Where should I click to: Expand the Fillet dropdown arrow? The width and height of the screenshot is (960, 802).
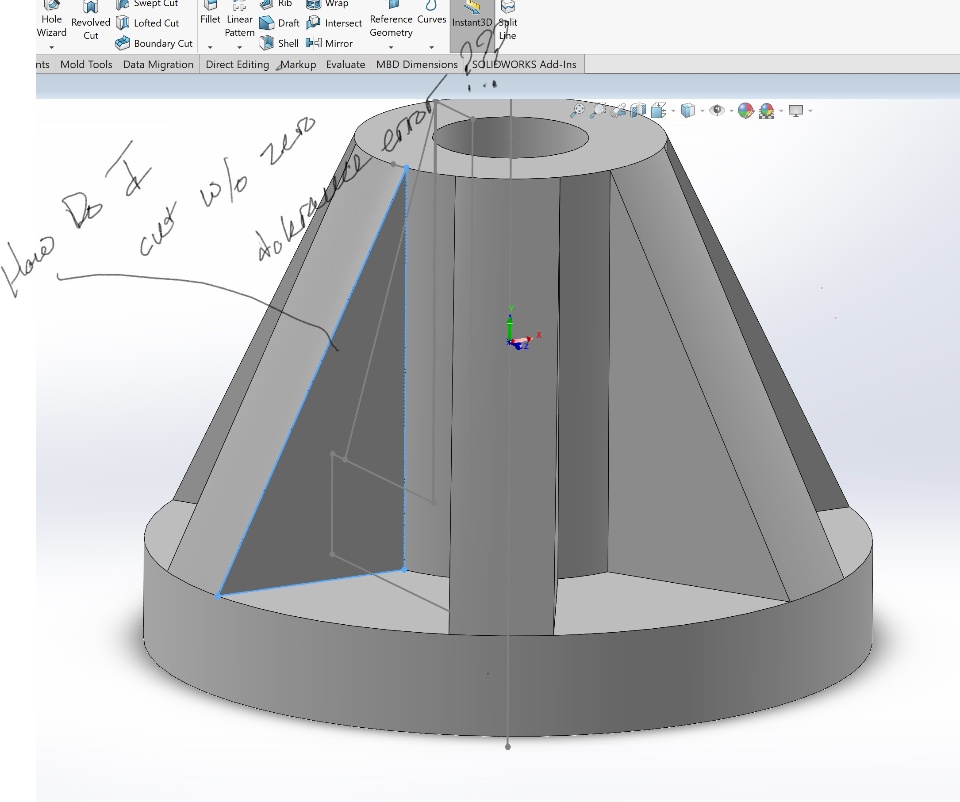[210, 47]
